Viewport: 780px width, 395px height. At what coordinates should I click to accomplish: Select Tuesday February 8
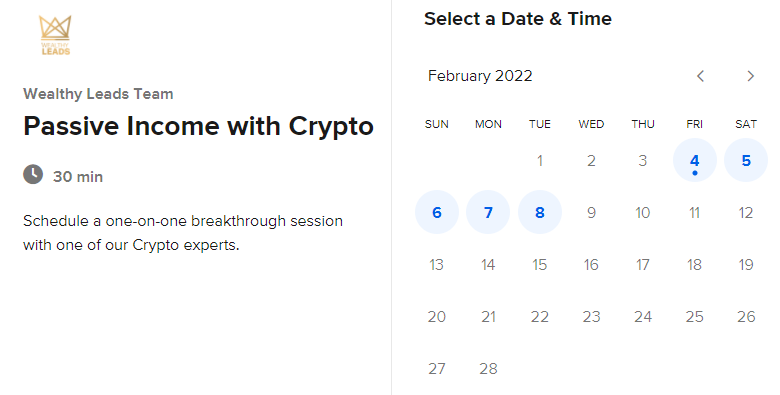pyautogui.click(x=540, y=212)
